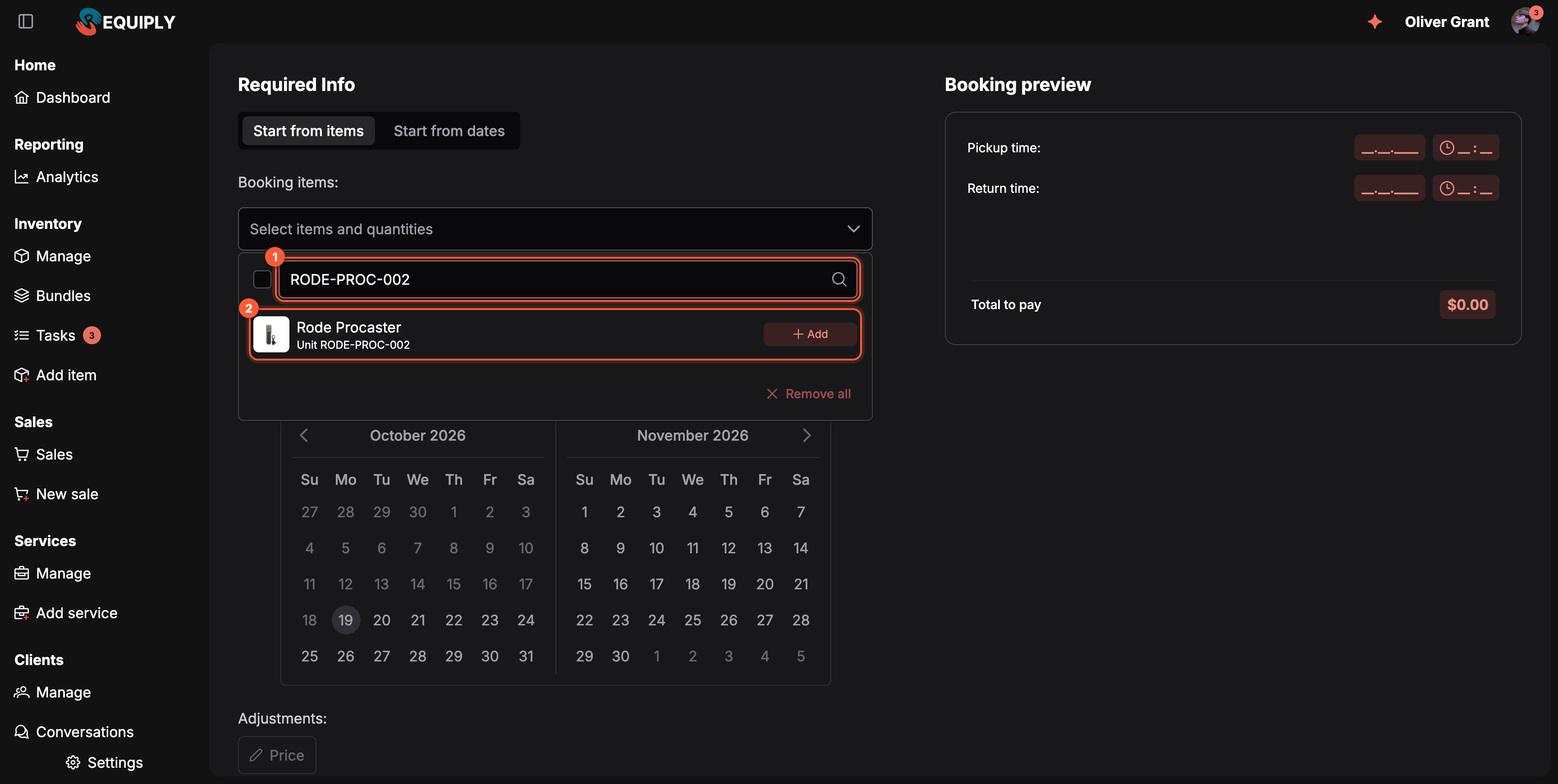This screenshot has height=784, width=1558.
Task: Click the Add item package icon
Action: click(22, 375)
